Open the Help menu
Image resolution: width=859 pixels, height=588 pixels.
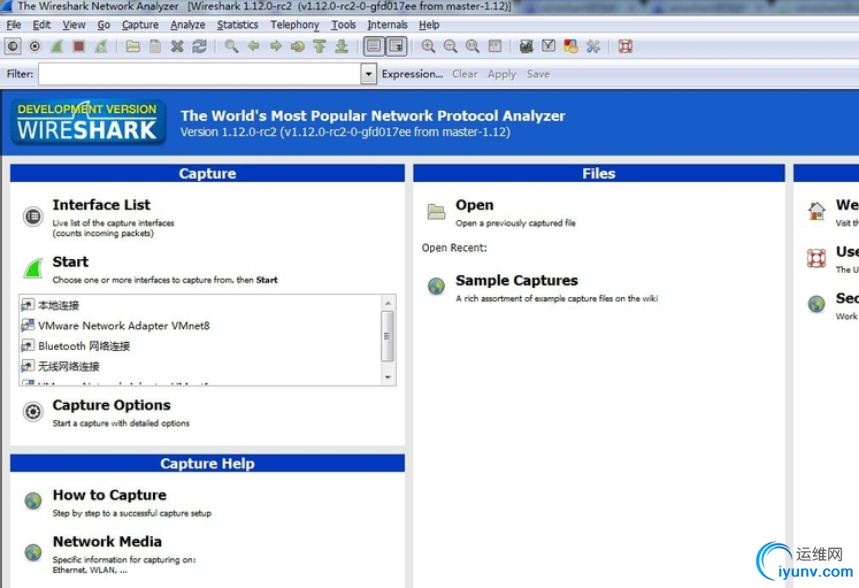click(429, 25)
